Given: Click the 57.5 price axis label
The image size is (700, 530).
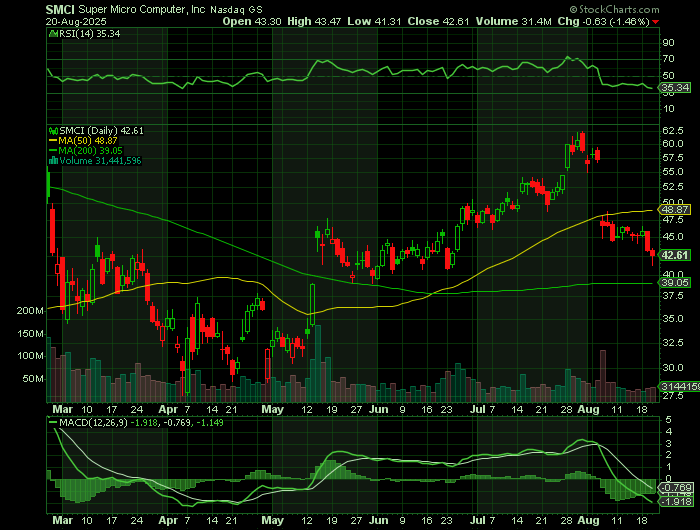Looking at the screenshot, I should point(673,158).
